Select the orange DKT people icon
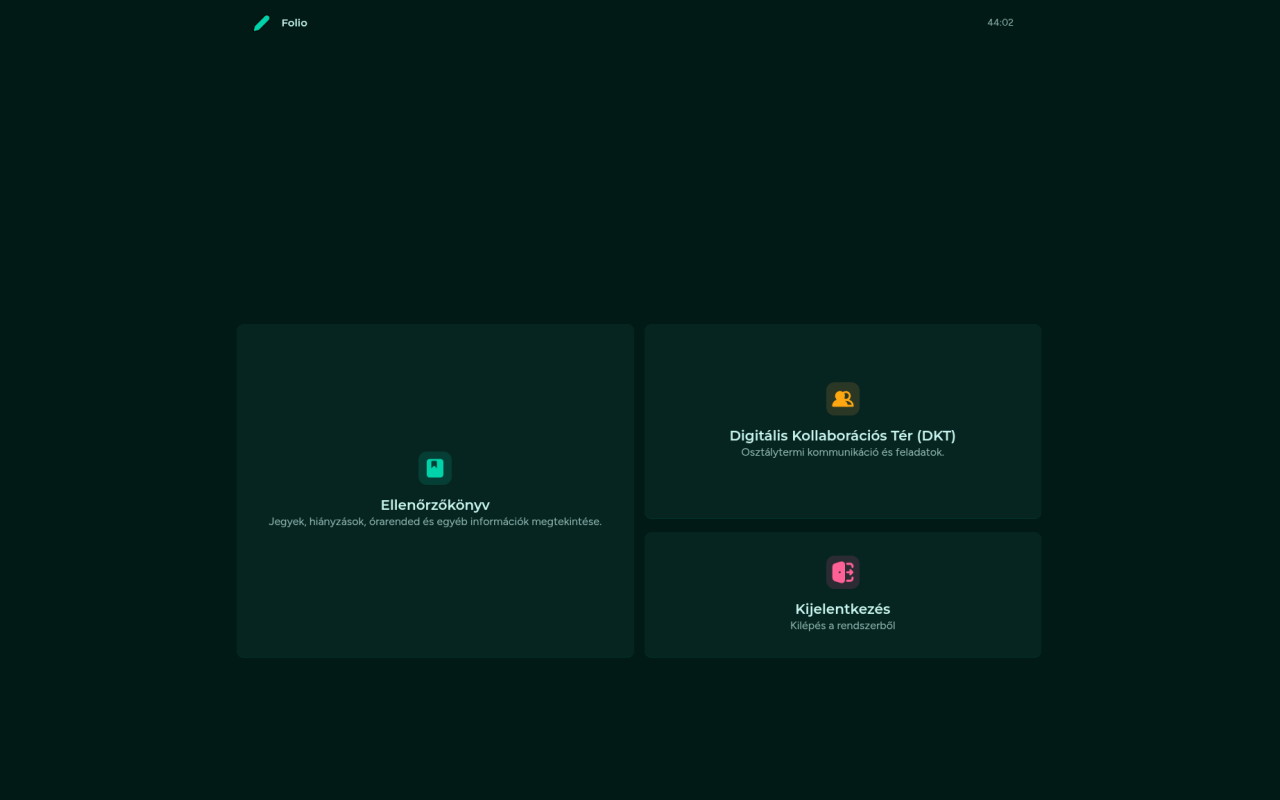 click(x=843, y=399)
